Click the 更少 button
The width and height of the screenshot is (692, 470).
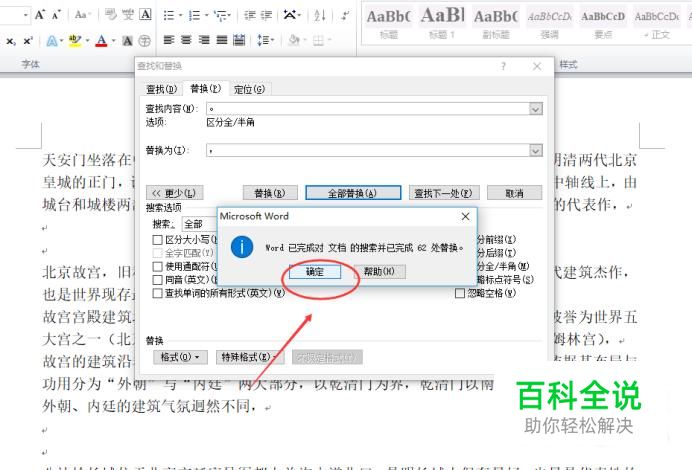pos(174,193)
